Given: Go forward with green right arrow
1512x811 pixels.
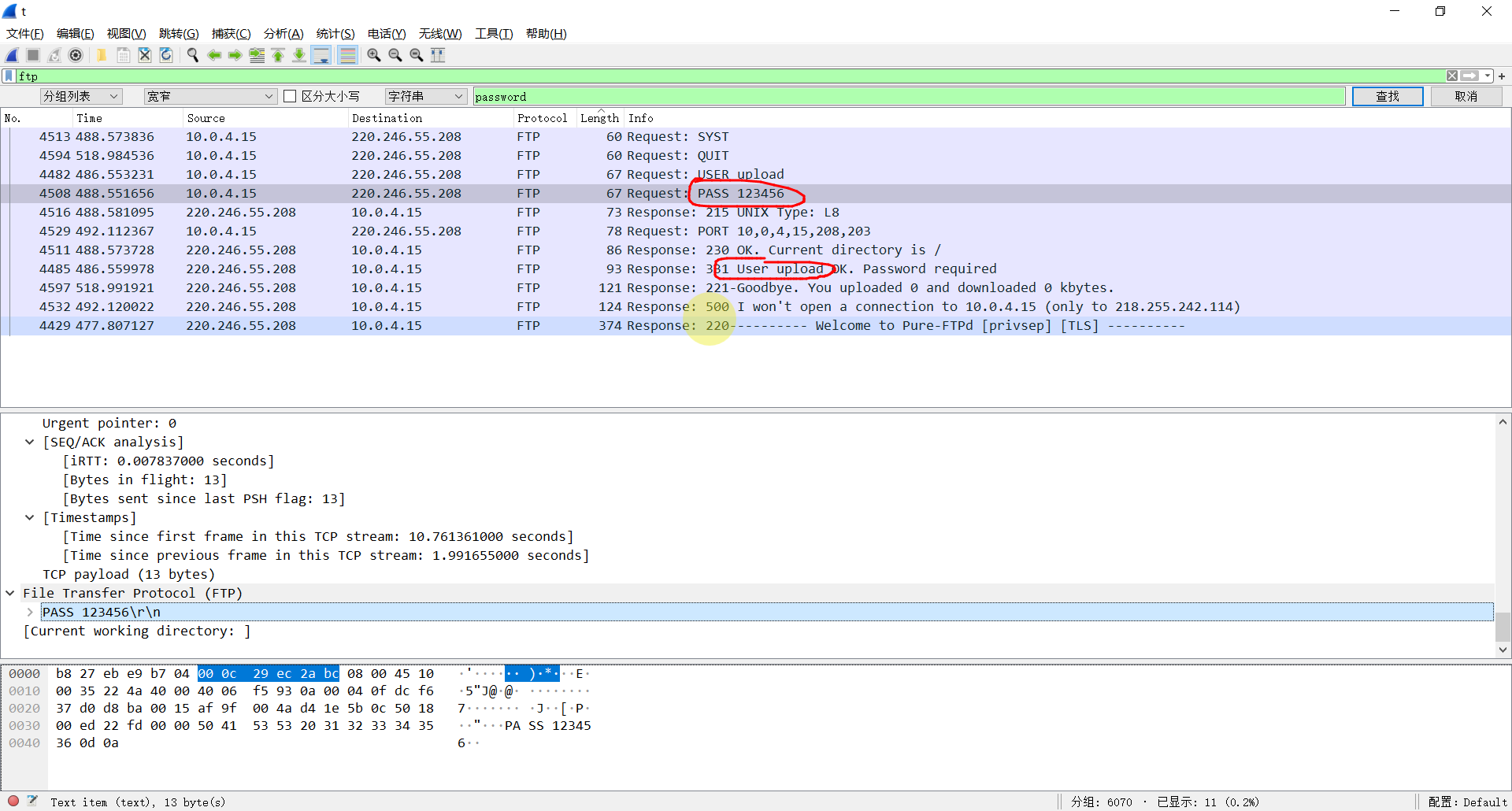Looking at the screenshot, I should [235, 55].
